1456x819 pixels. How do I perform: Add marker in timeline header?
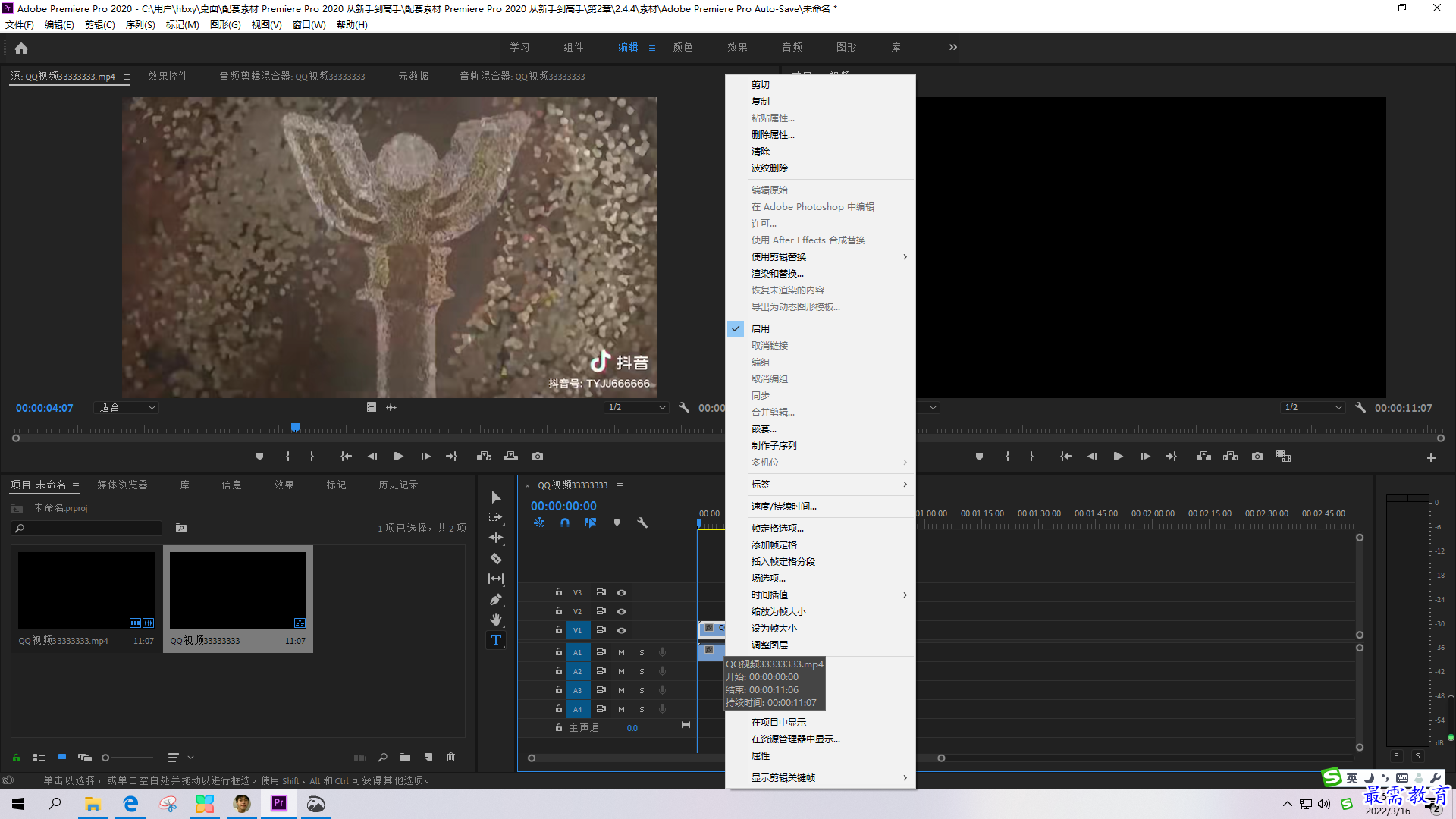pos(617,522)
